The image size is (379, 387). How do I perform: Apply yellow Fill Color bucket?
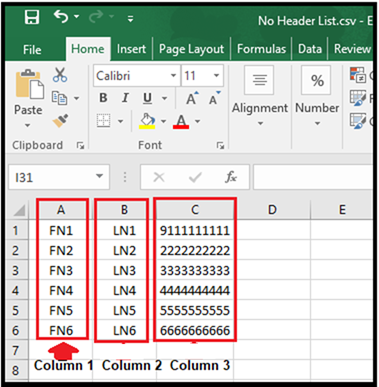tap(147, 121)
